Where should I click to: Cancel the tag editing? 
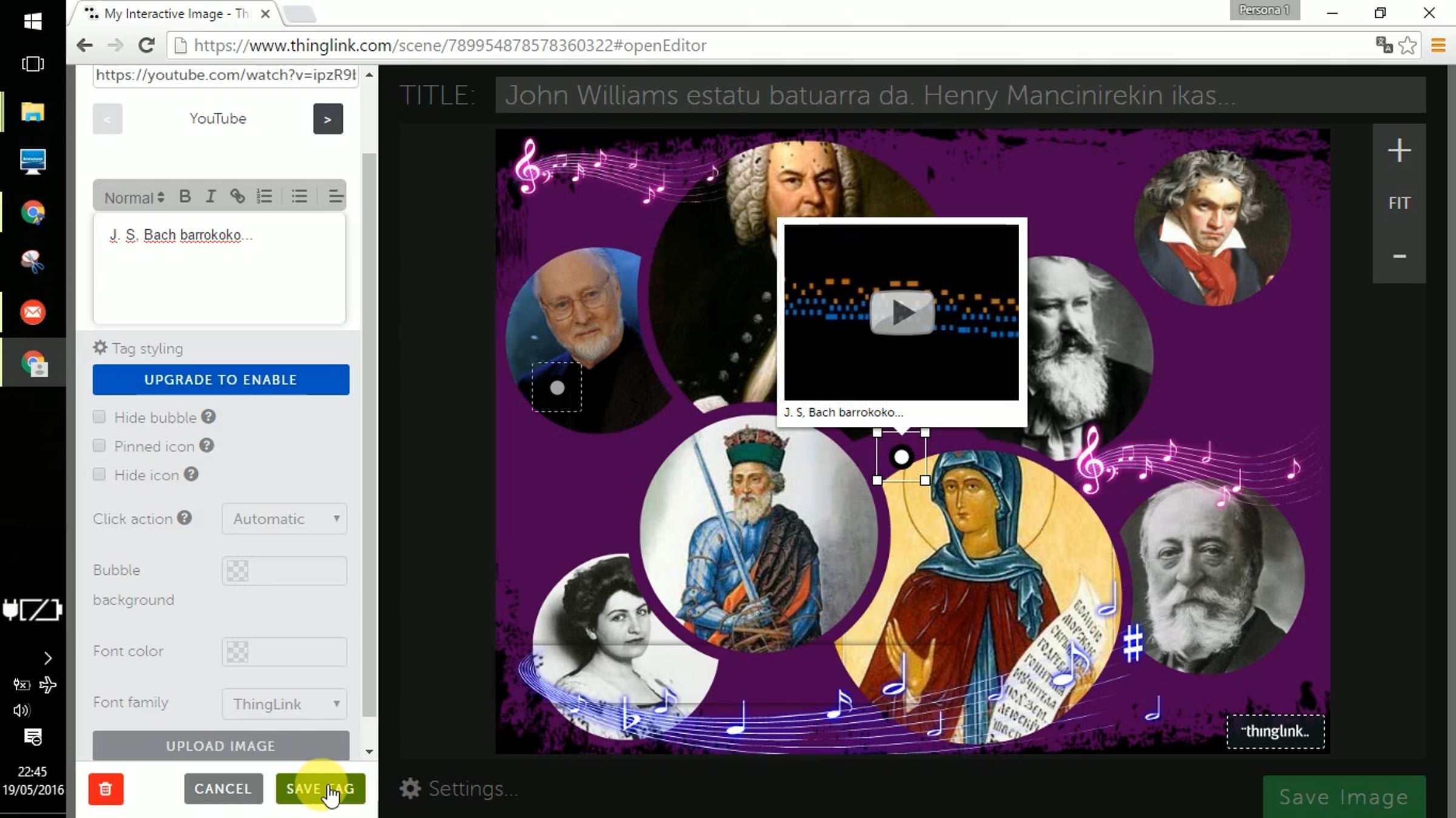tap(223, 788)
